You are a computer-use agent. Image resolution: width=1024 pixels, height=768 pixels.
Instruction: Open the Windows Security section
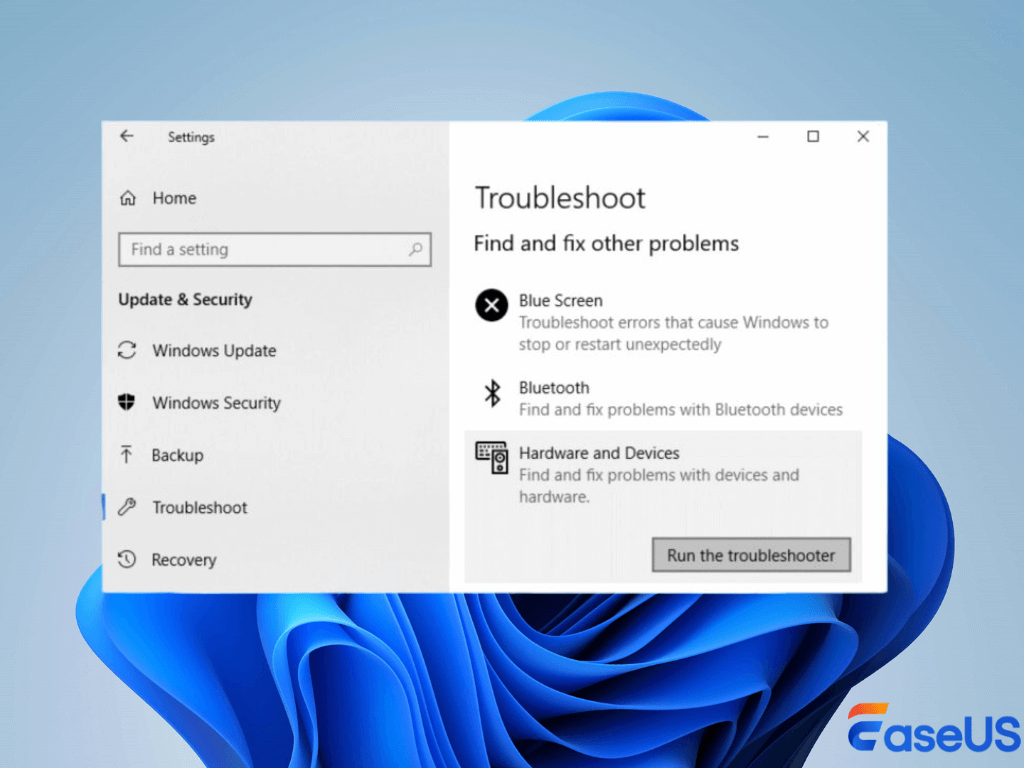click(x=217, y=403)
